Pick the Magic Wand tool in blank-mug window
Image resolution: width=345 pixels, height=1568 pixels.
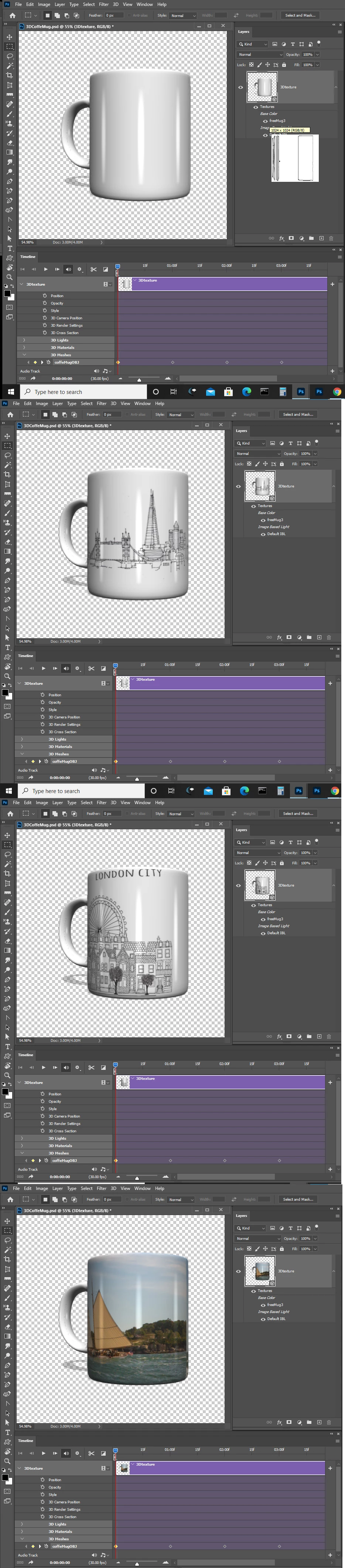9,66
